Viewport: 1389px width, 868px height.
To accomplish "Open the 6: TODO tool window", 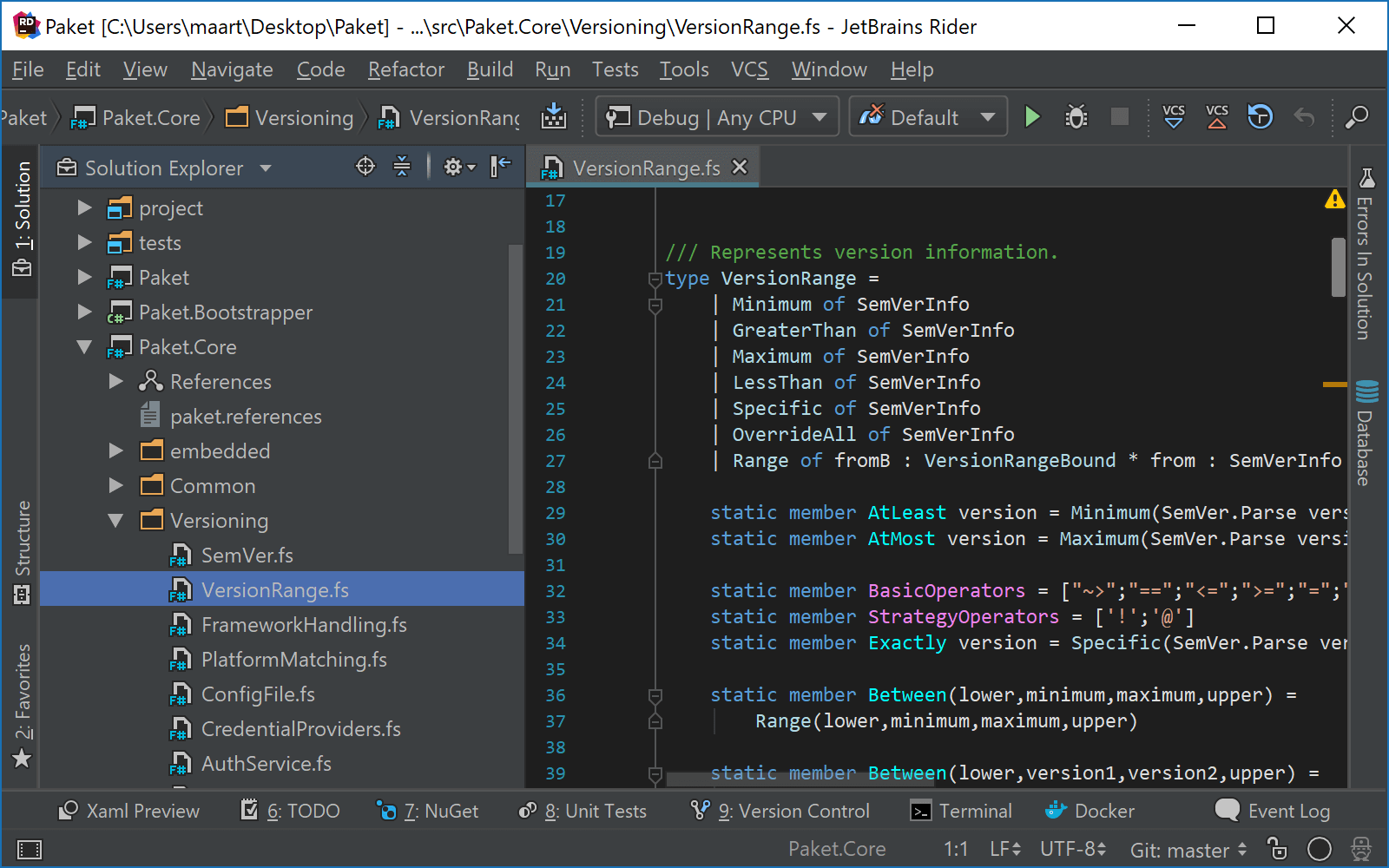I will coord(290,811).
